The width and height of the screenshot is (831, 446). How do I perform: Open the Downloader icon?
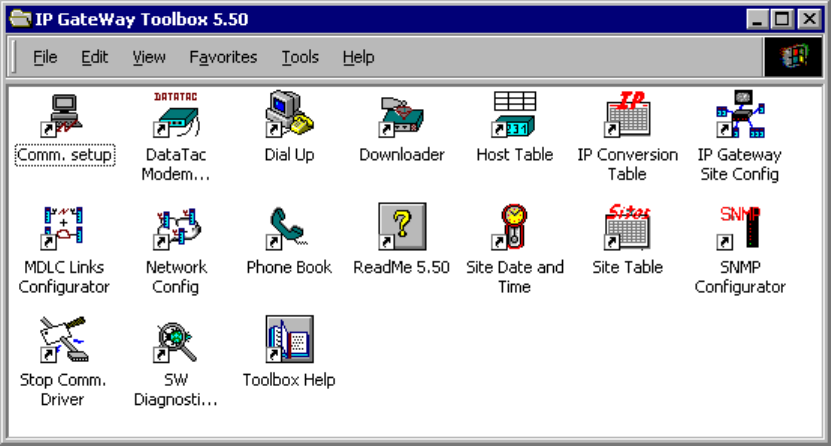[x=401, y=115]
